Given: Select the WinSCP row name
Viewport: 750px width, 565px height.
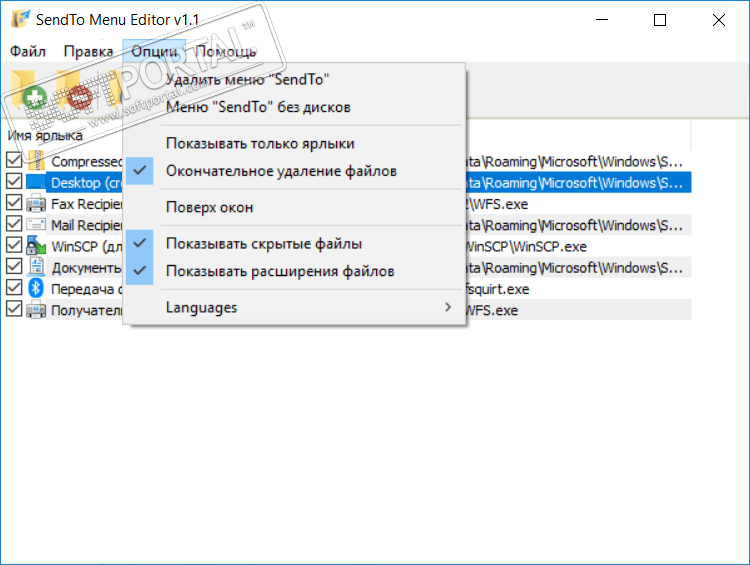Looking at the screenshot, I should pyautogui.click(x=87, y=247).
